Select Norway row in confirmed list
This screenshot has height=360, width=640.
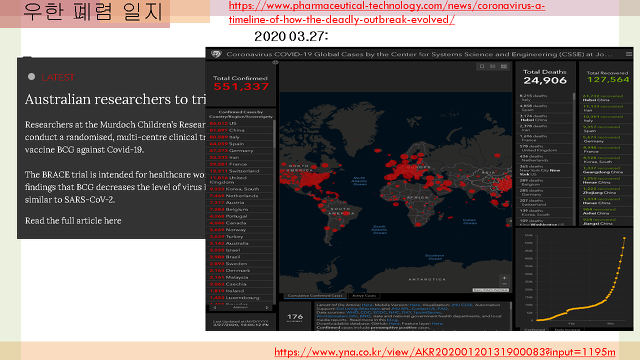[240, 230]
